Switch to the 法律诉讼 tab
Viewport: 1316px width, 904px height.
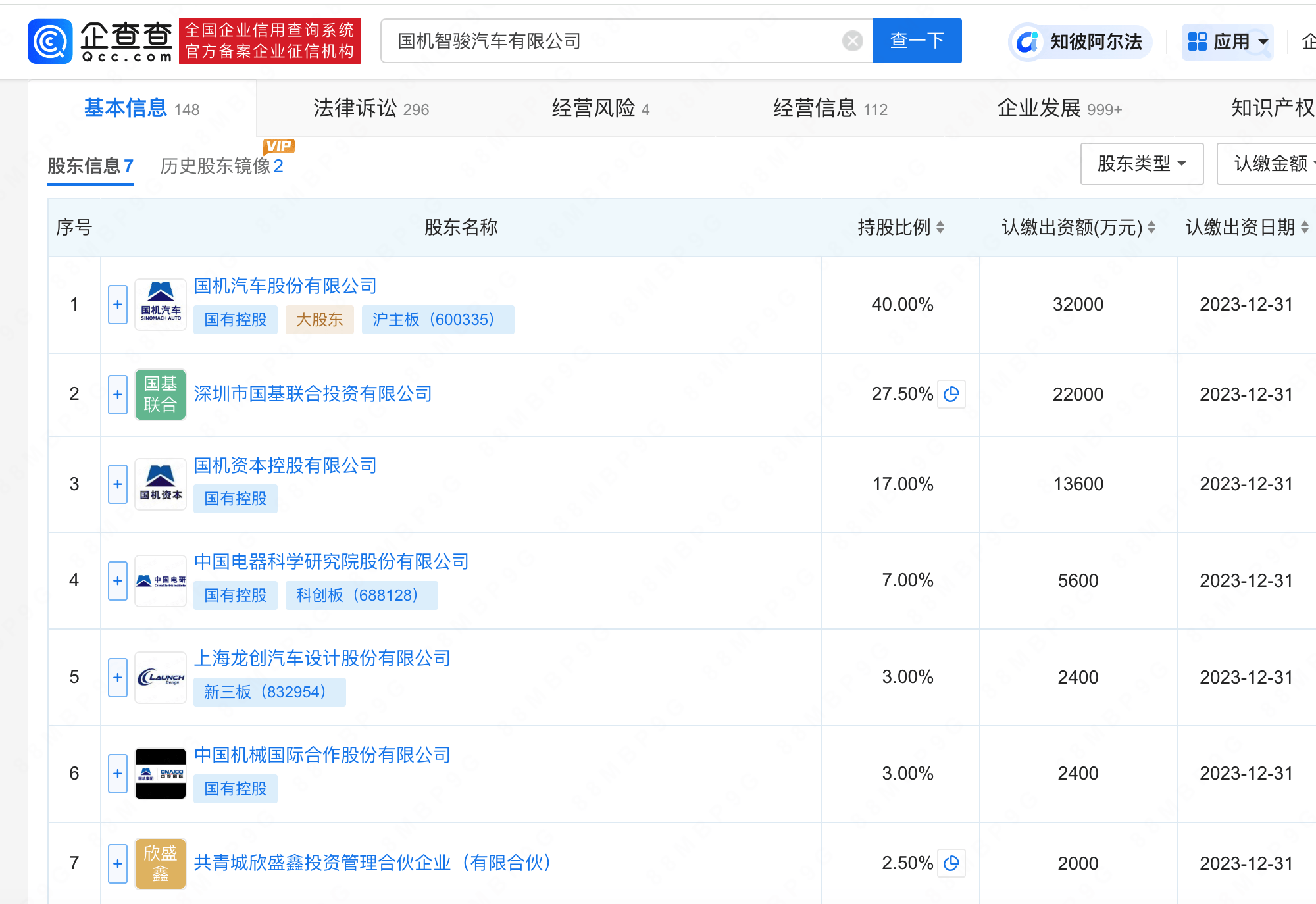pyautogui.click(x=371, y=109)
